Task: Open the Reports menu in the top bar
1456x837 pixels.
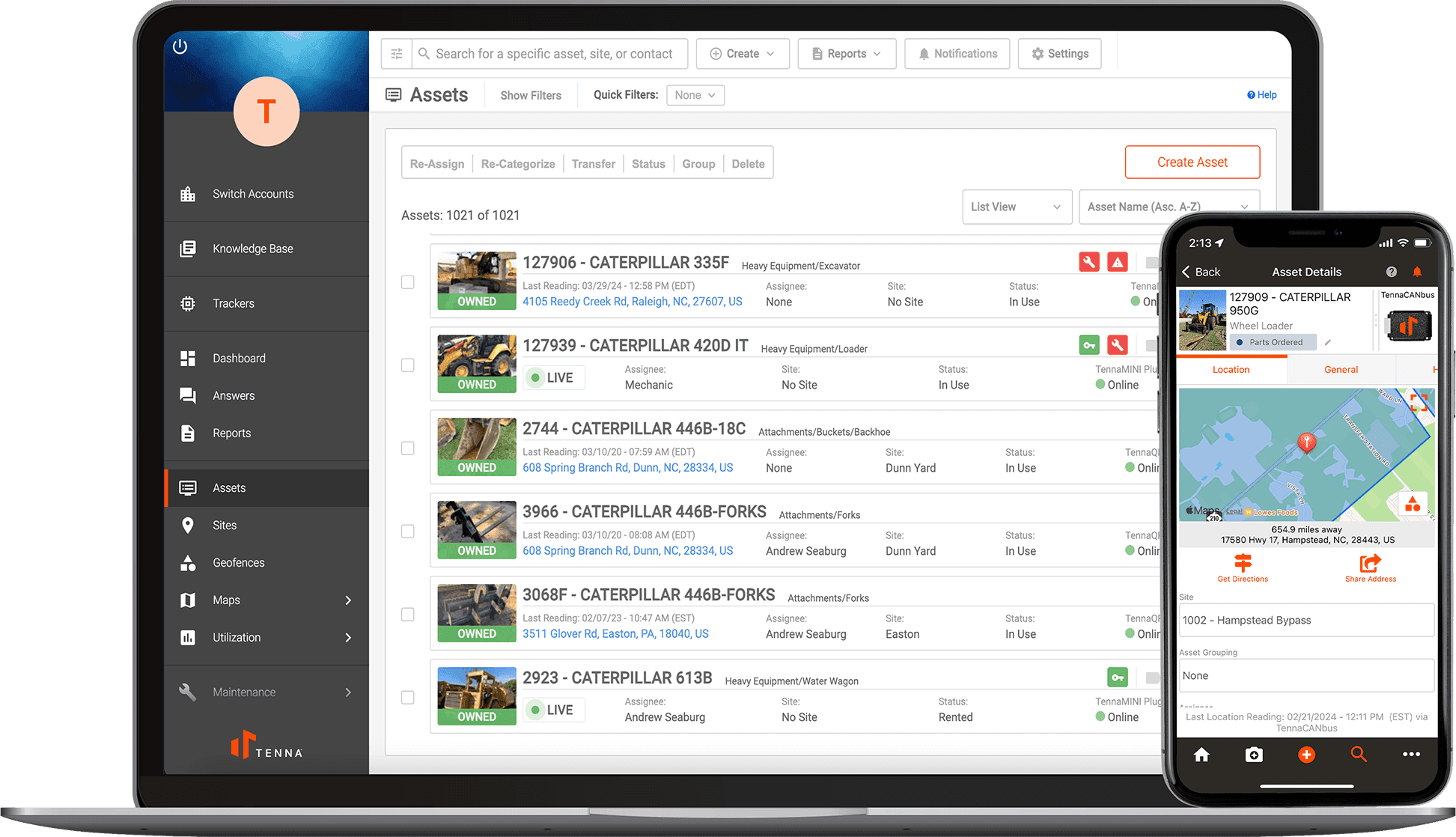Action: click(846, 53)
